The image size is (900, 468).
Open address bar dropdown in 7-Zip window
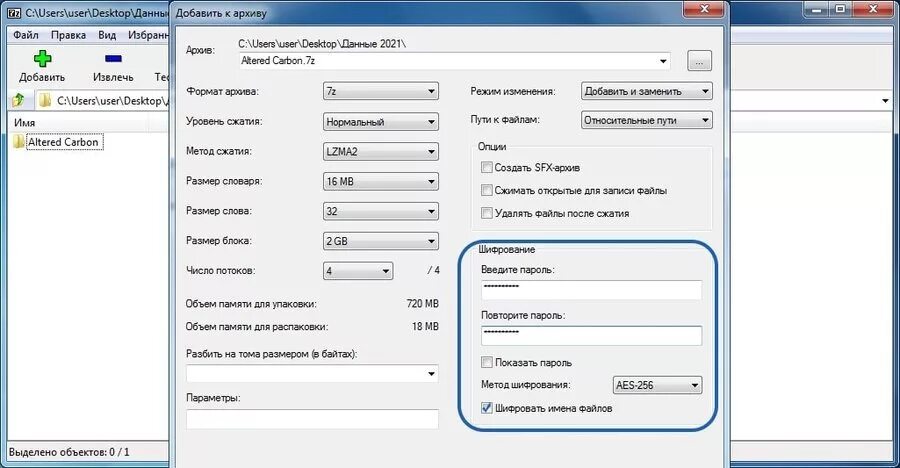tap(886, 100)
